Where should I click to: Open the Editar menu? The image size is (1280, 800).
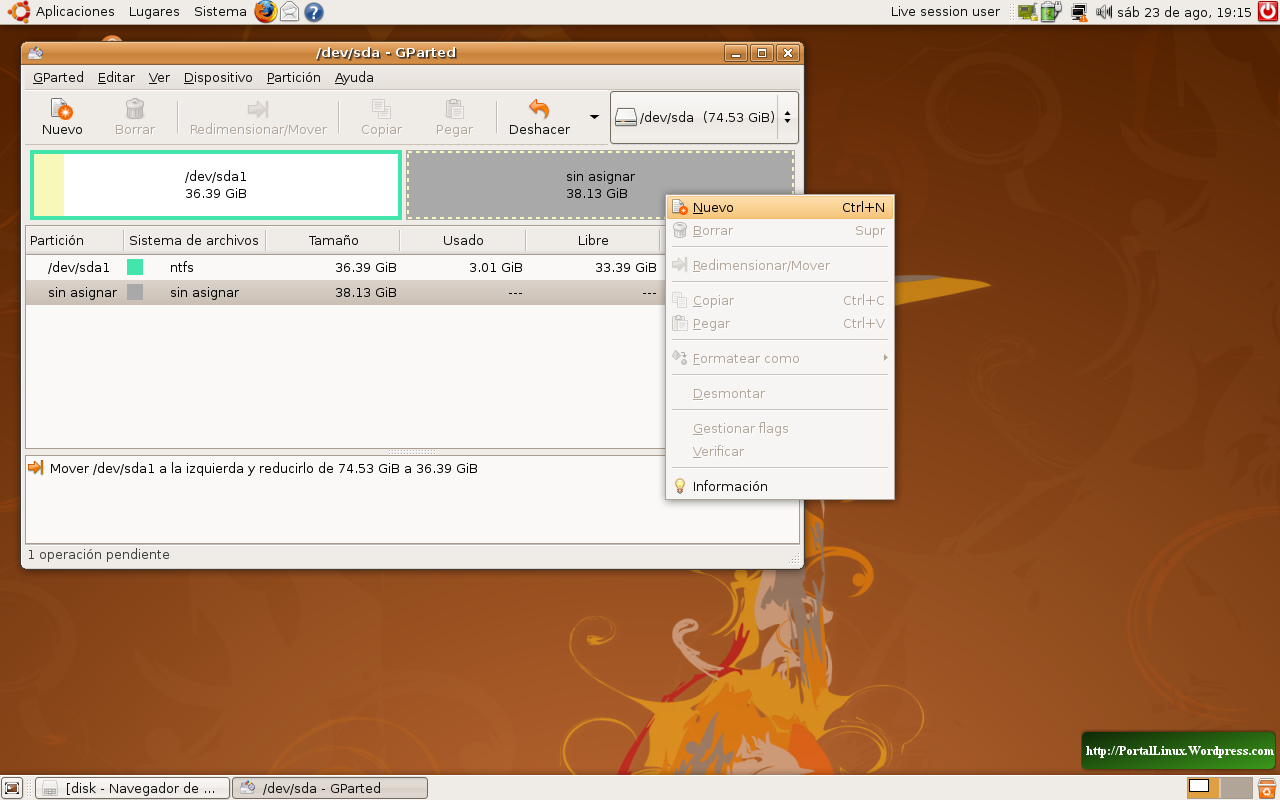[116, 77]
